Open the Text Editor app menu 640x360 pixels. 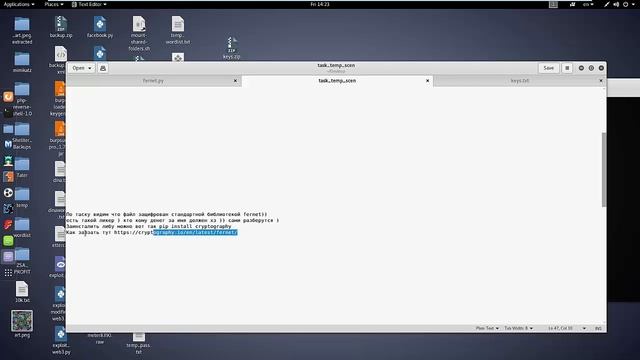coord(89,4)
